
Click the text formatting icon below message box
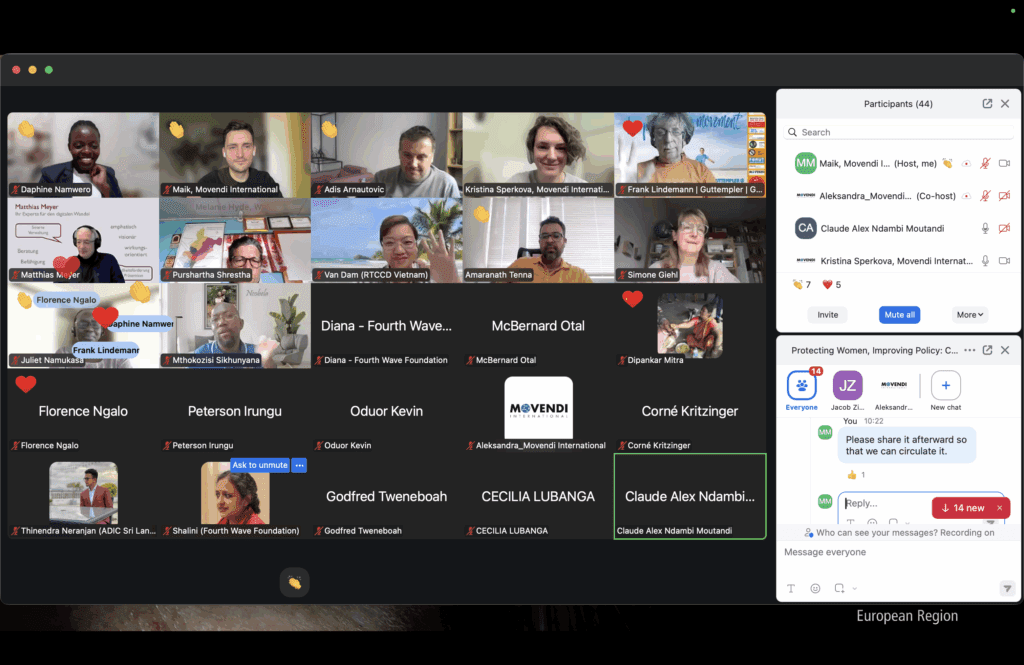791,589
